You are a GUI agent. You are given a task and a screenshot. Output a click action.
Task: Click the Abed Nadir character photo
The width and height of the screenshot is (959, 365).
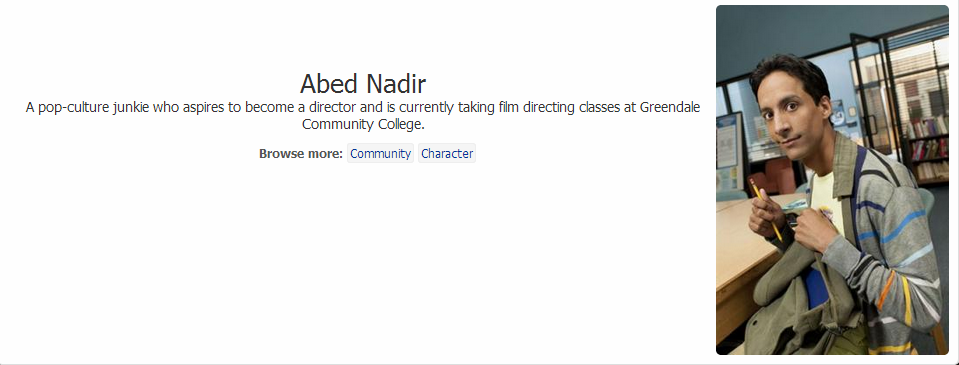coord(832,180)
